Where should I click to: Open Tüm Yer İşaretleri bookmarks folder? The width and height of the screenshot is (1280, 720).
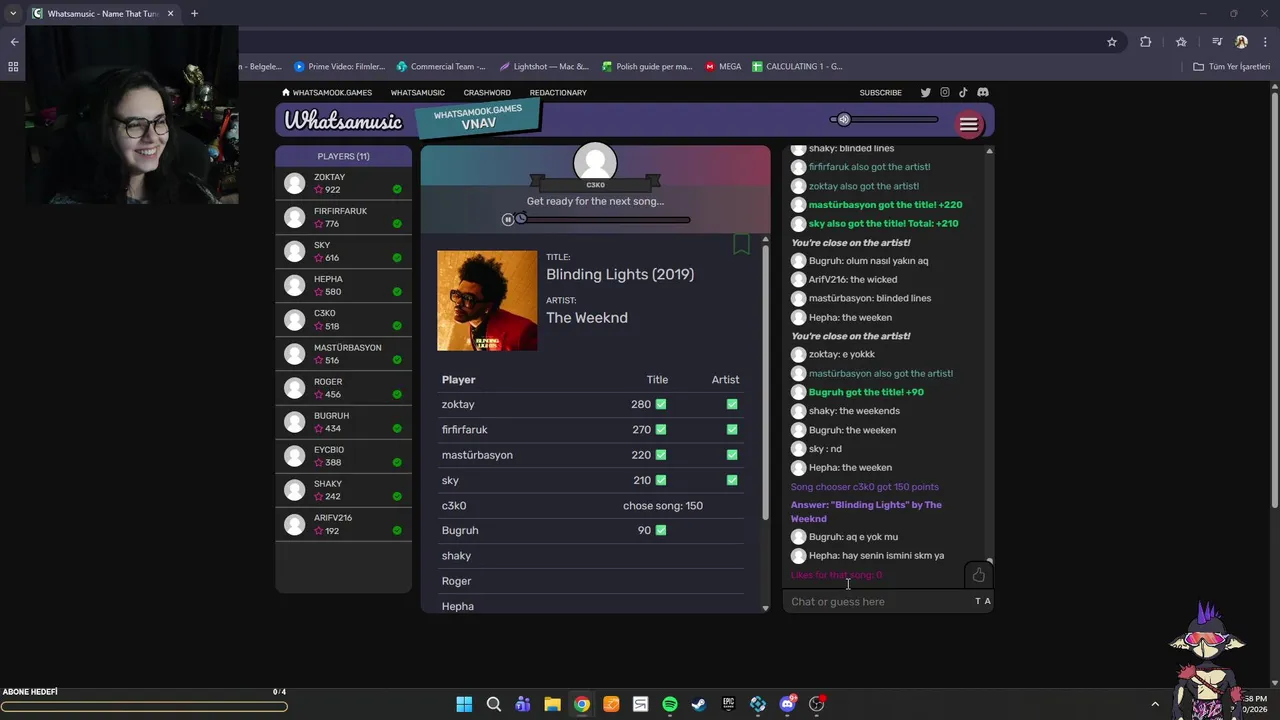[x=1231, y=67]
